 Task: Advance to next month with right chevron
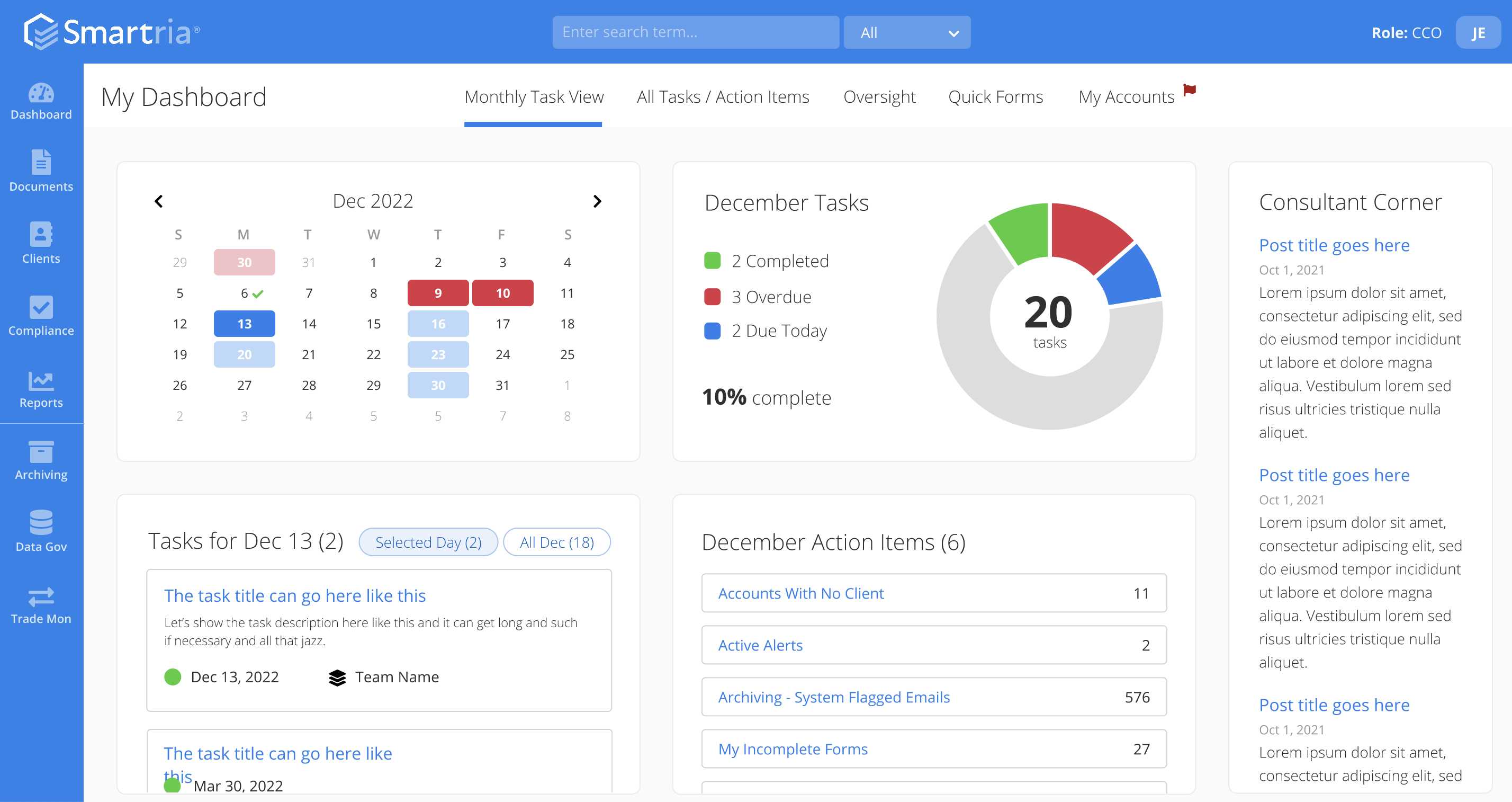pos(597,201)
